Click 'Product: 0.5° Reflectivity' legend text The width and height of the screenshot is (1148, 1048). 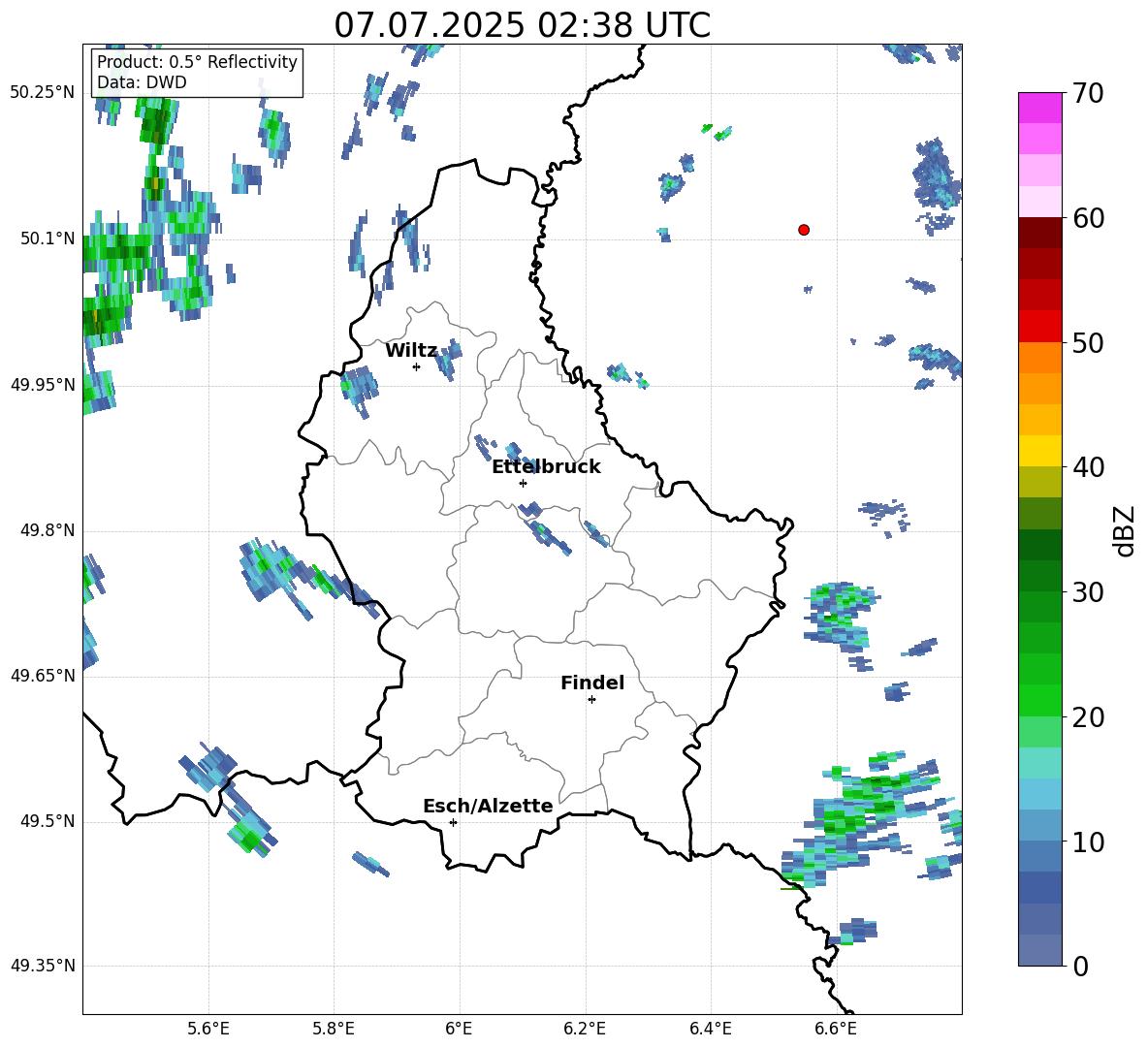[197, 61]
